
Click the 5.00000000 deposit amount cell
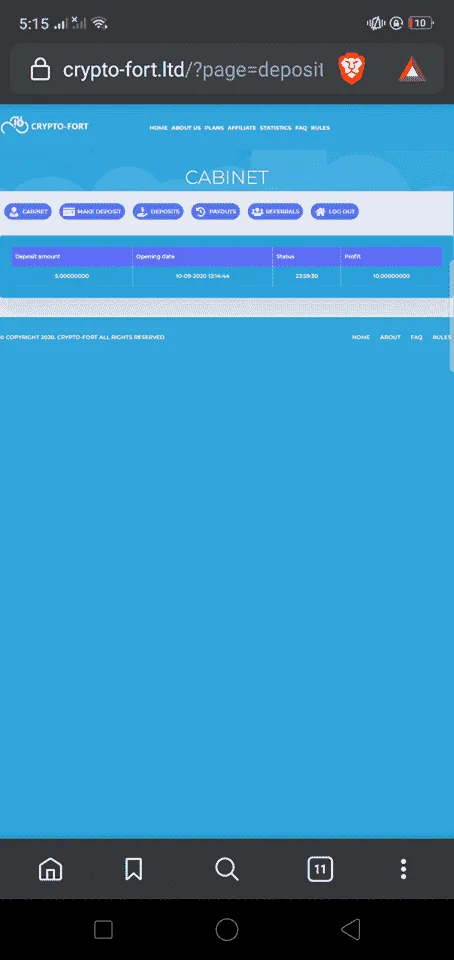72,276
